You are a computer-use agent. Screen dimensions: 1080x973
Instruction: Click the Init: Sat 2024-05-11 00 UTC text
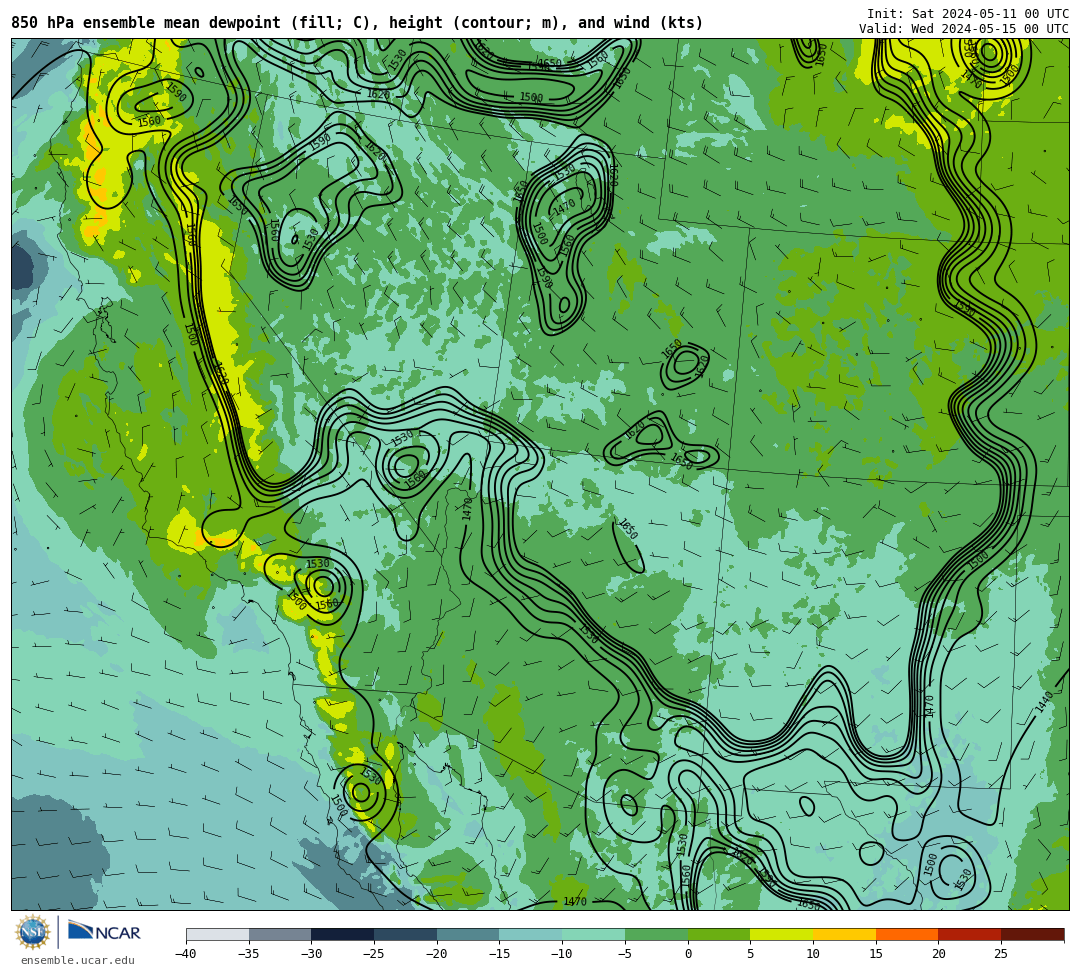968,14
